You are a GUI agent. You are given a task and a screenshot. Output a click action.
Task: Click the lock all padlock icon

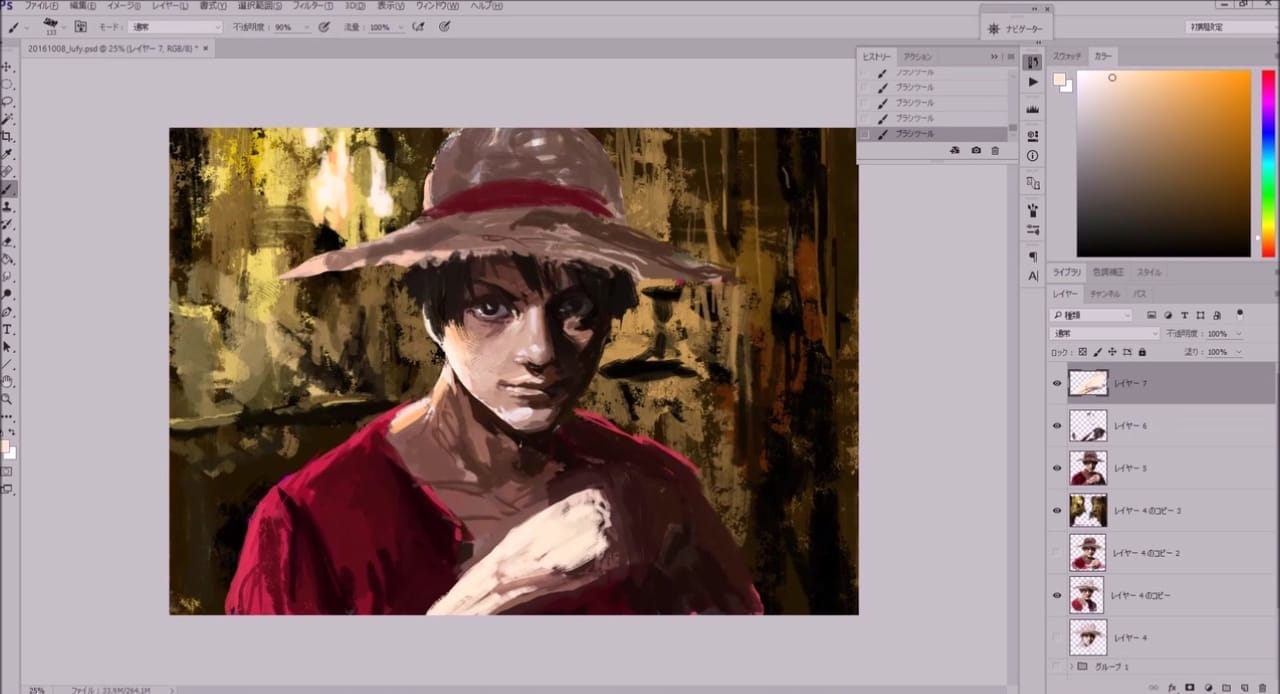point(1142,352)
